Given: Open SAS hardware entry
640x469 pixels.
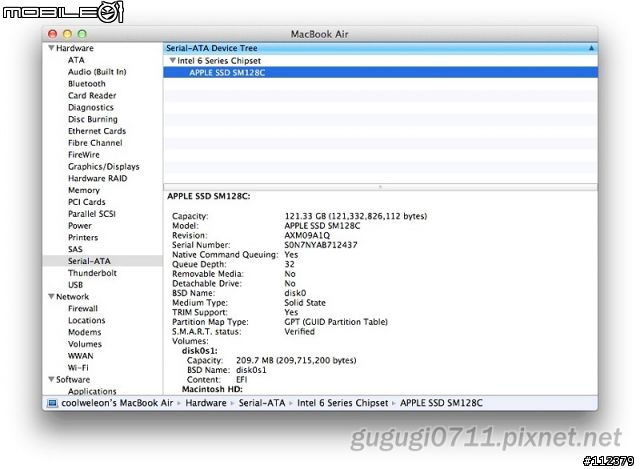Looking at the screenshot, I should tap(75, 249).
